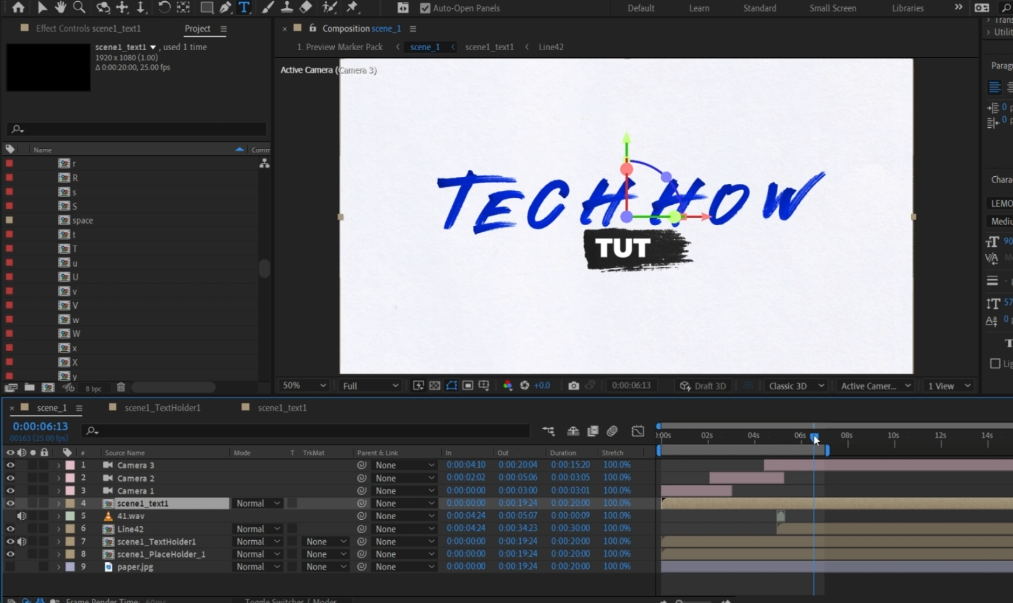The image size is (1013, 603).
Task: Hide the Camera 3 layer
Action: tap(10, 466)
